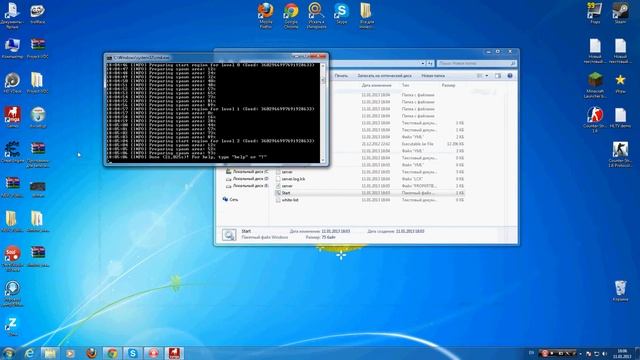Open Windows Media Player from taskbar
This screenshot has width=640, height=360.
pos(70,353)
